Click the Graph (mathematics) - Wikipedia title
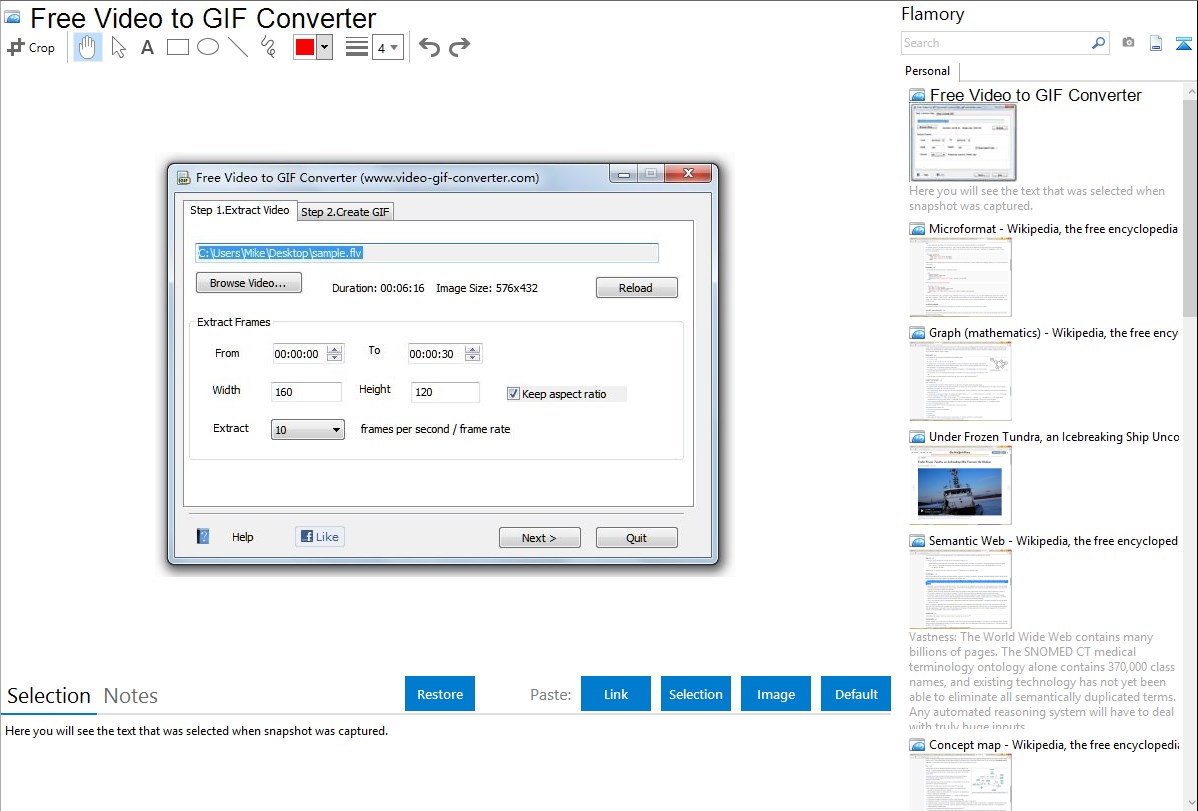 (1053, 333)
